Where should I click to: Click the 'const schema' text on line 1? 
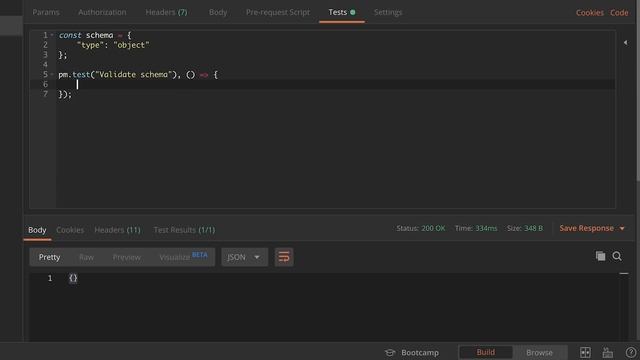tap(86, 35)
